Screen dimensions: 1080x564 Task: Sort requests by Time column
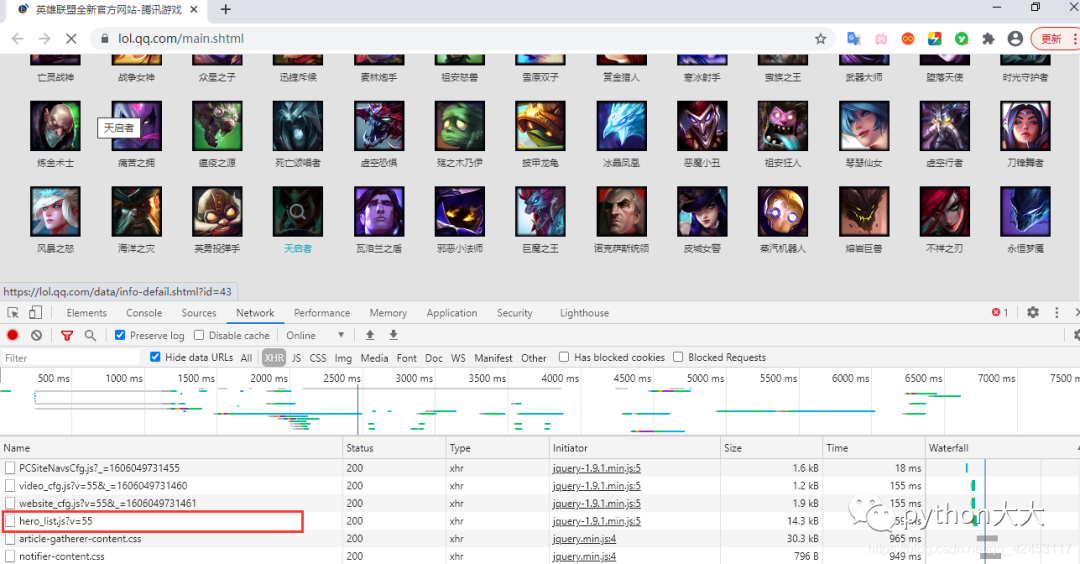tap(873, 448)
